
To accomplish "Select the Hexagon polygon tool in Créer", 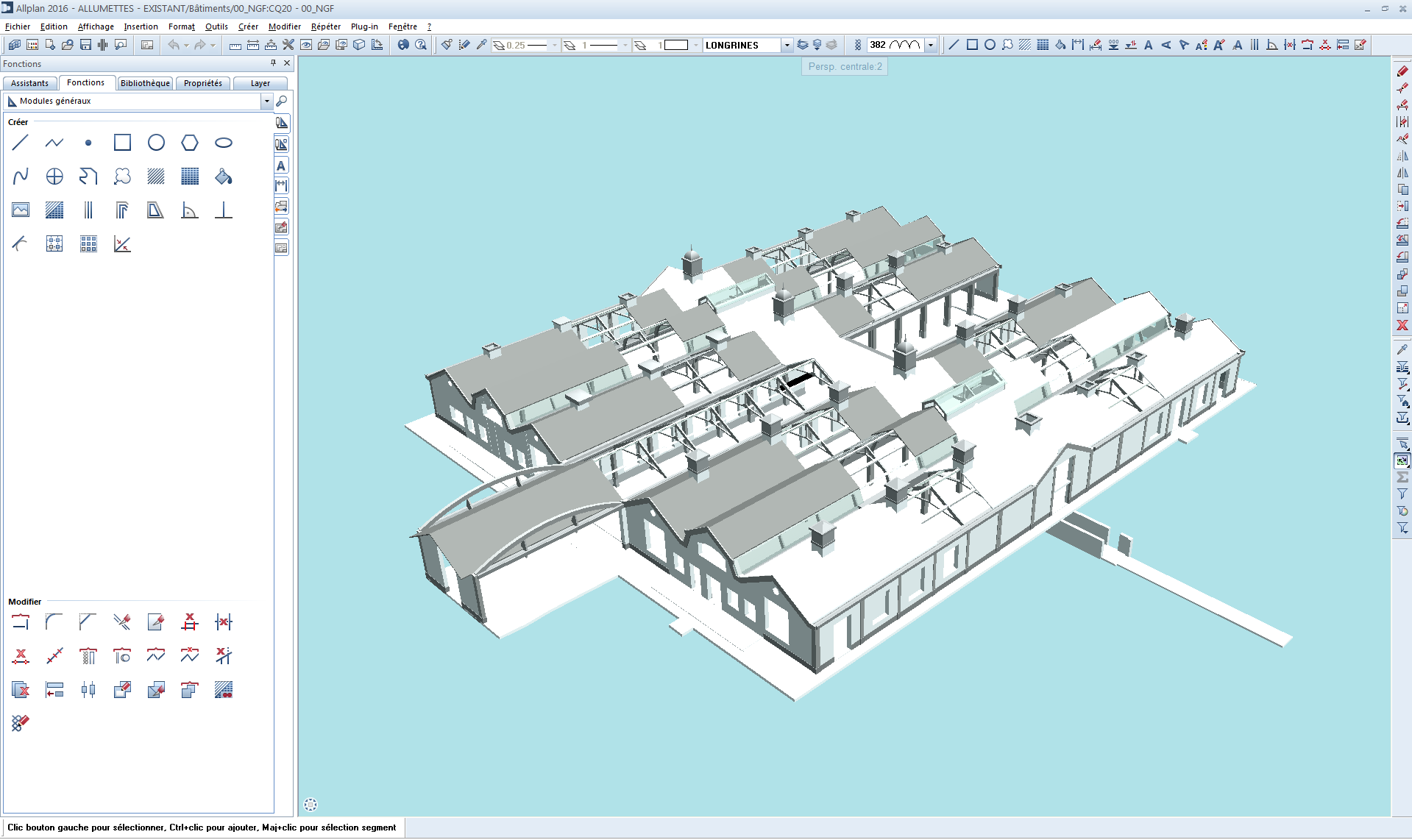I will pyautogui.click(x=190, y=143).
